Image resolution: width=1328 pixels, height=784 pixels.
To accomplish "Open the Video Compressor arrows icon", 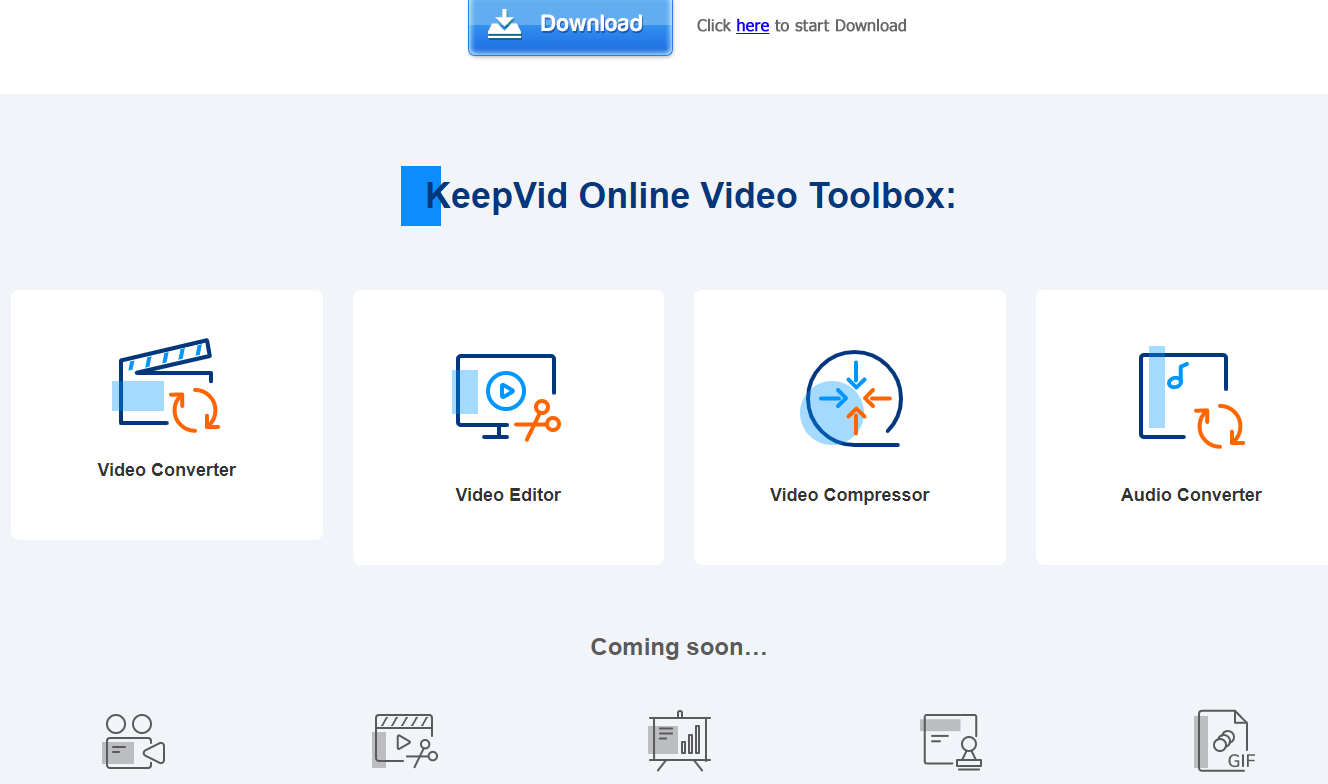I will (852, 397).
